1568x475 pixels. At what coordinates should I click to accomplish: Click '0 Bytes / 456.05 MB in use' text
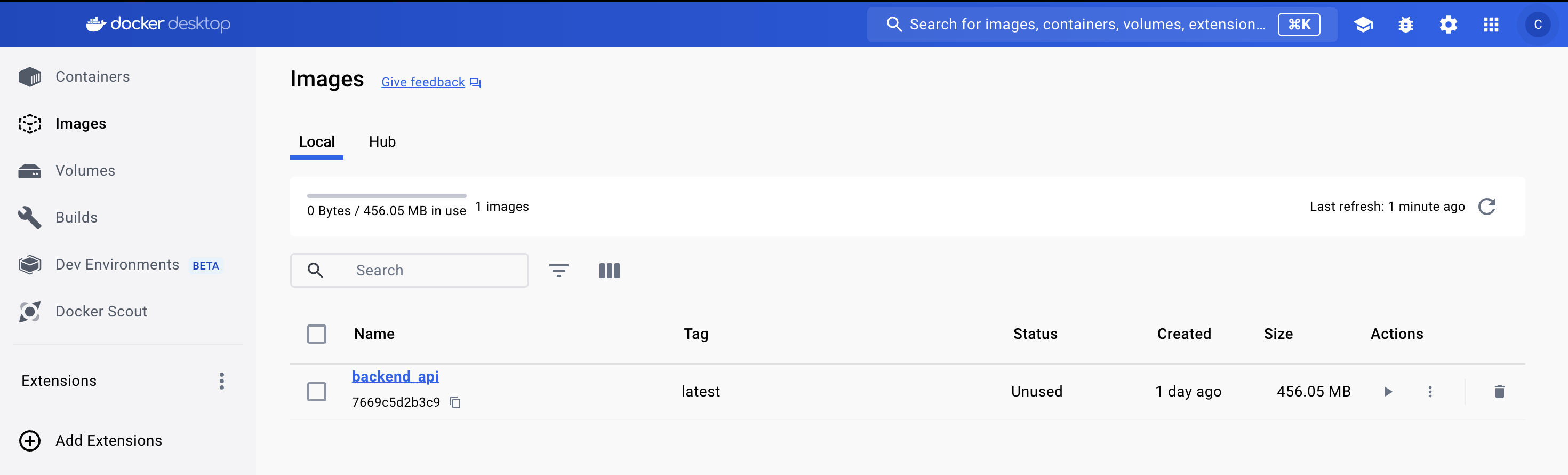[x=387, y=211]
